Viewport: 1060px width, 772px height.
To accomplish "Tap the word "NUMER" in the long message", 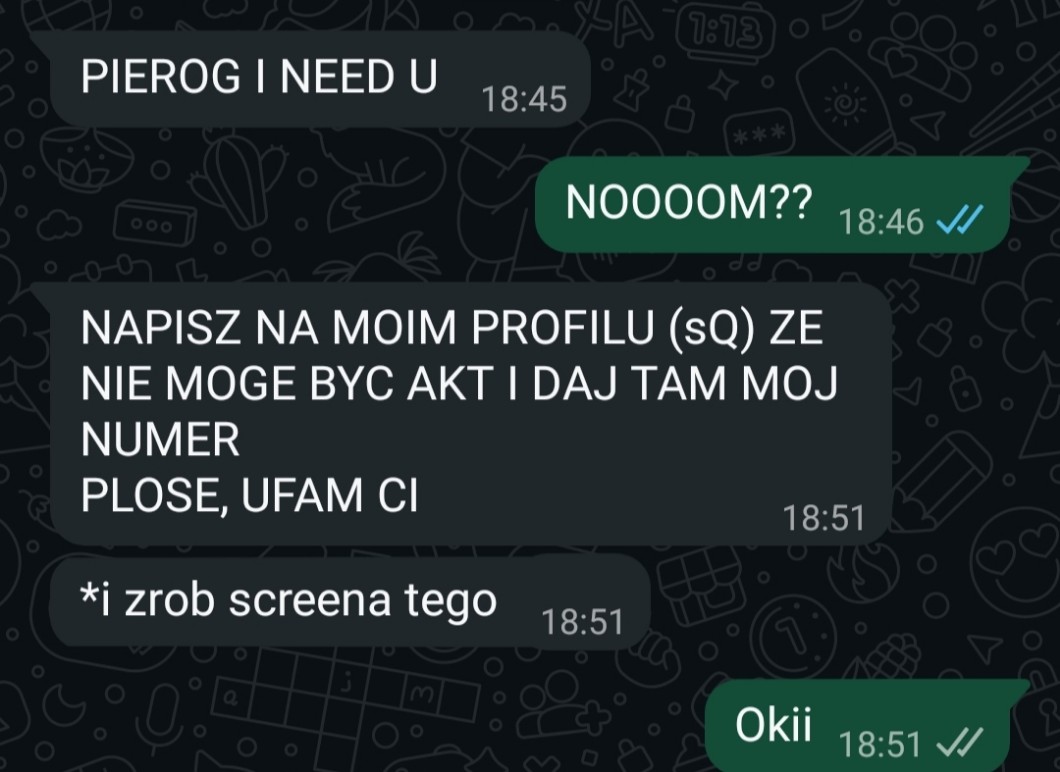I will pos(160,440).
